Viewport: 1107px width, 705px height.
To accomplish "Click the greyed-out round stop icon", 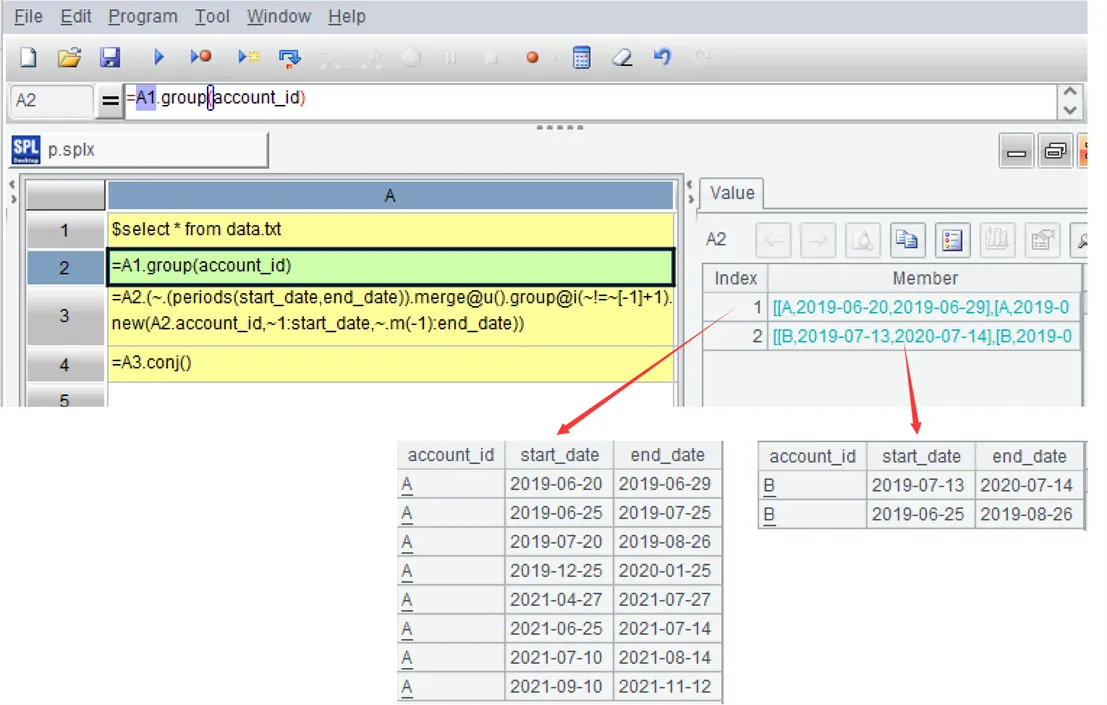I will (412, 58).
